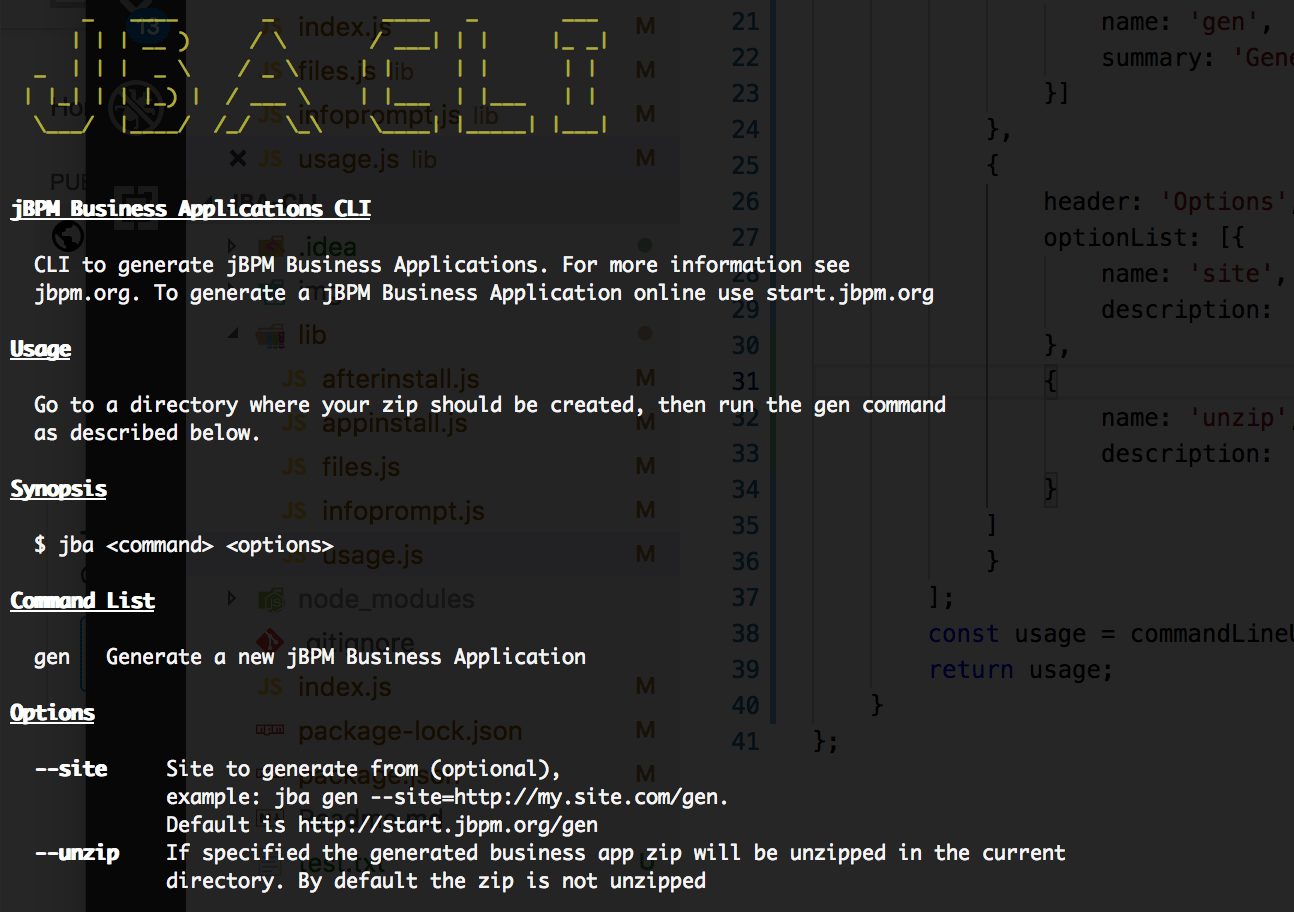
Task: Expand the .idea folder arrow in VS Code explorer
Action: pyautogui.click(x=232, y=247)
